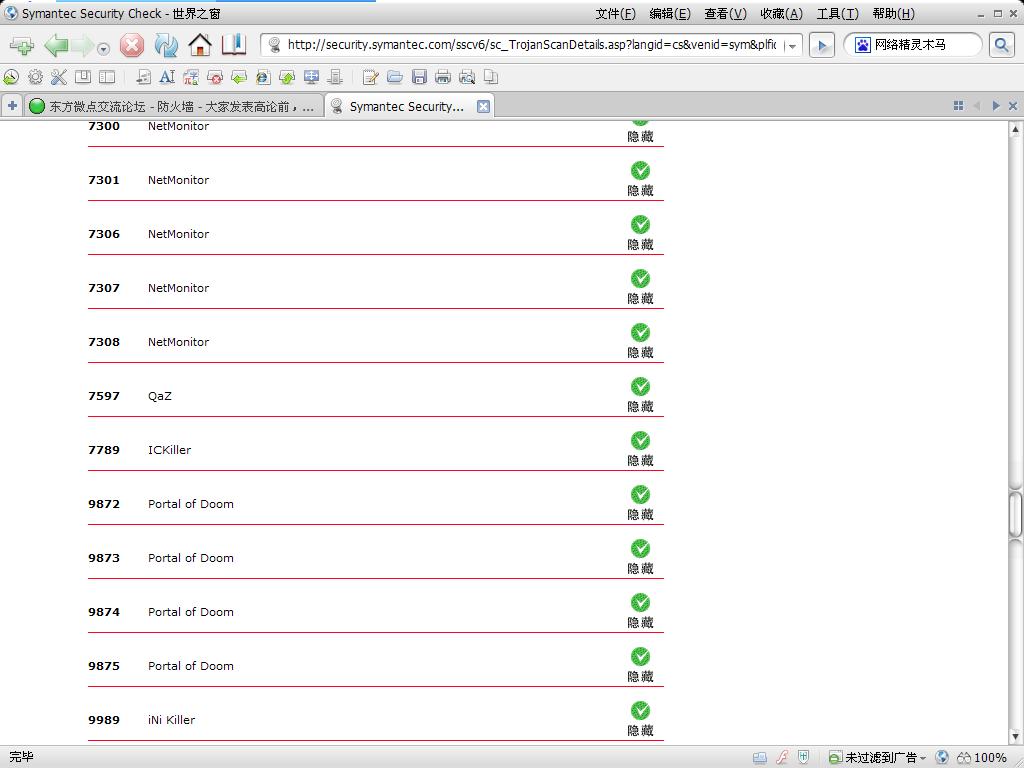
Task: Click the shield icon in status bar
Action: (803, 758)
